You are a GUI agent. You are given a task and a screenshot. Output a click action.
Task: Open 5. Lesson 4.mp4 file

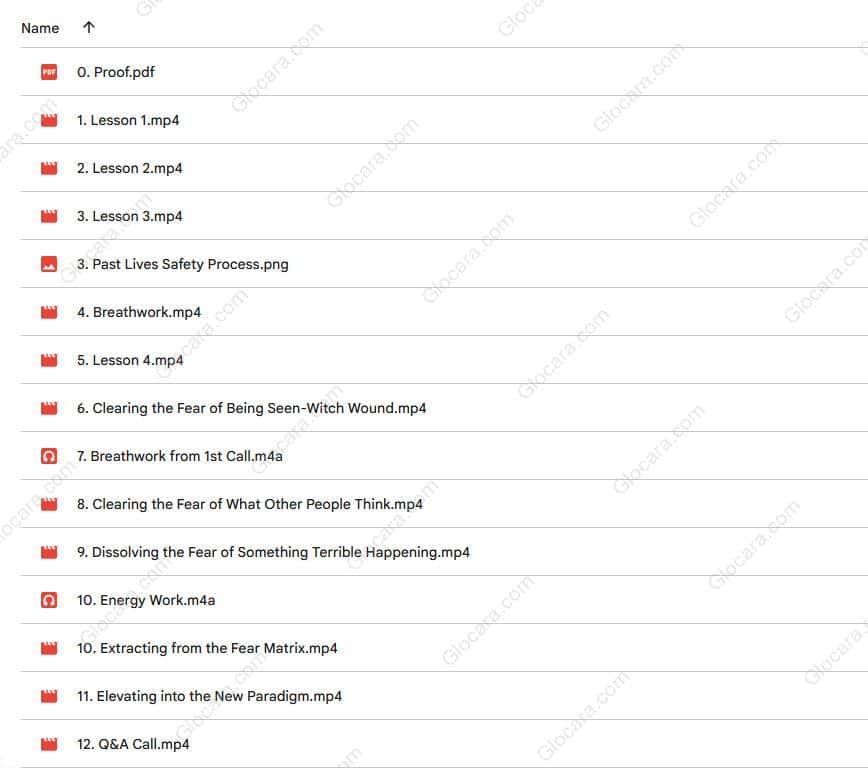(x=130, y=360)
